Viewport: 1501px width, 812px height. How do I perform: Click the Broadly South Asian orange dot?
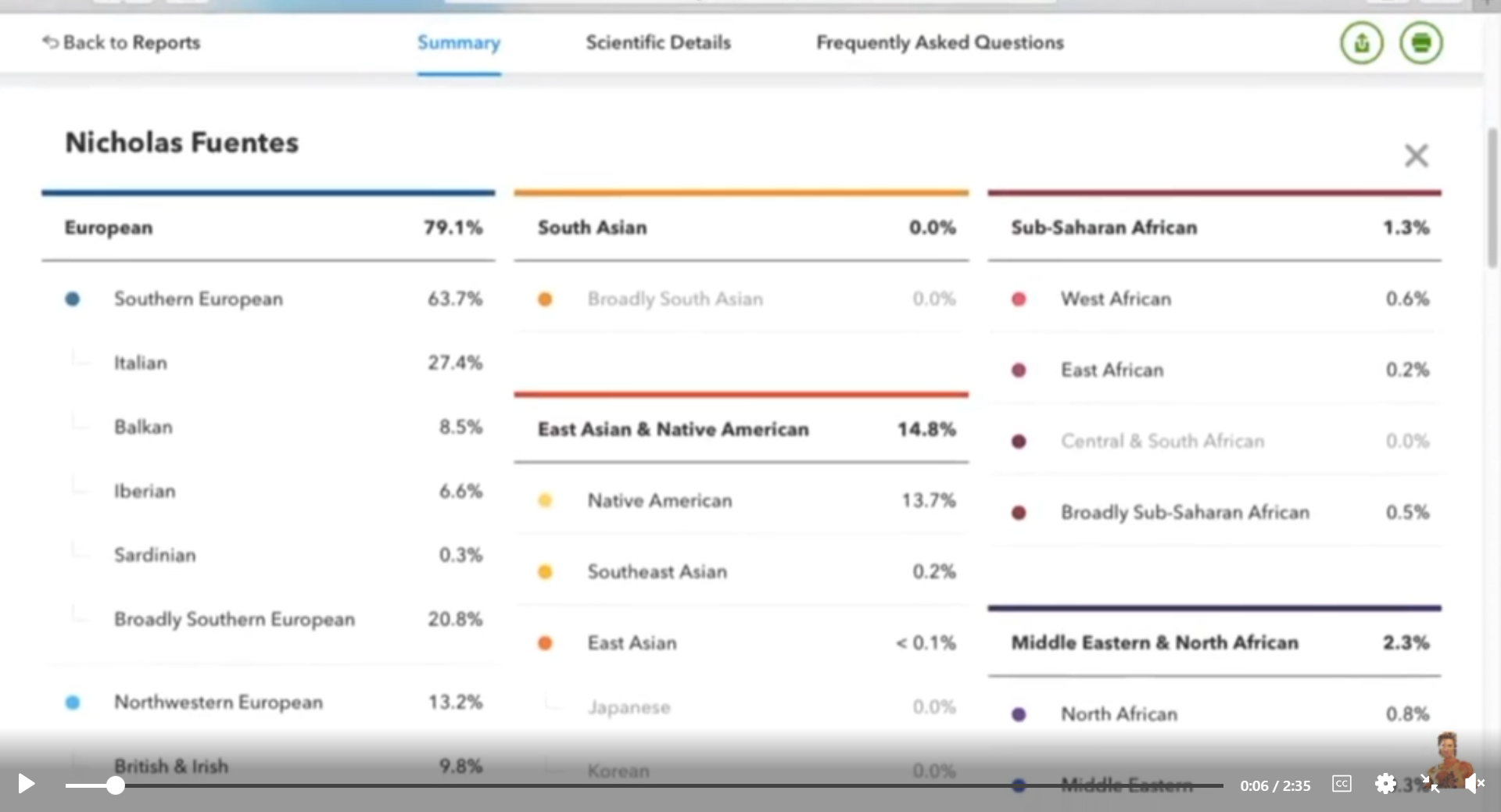click(x=545, y=299)
